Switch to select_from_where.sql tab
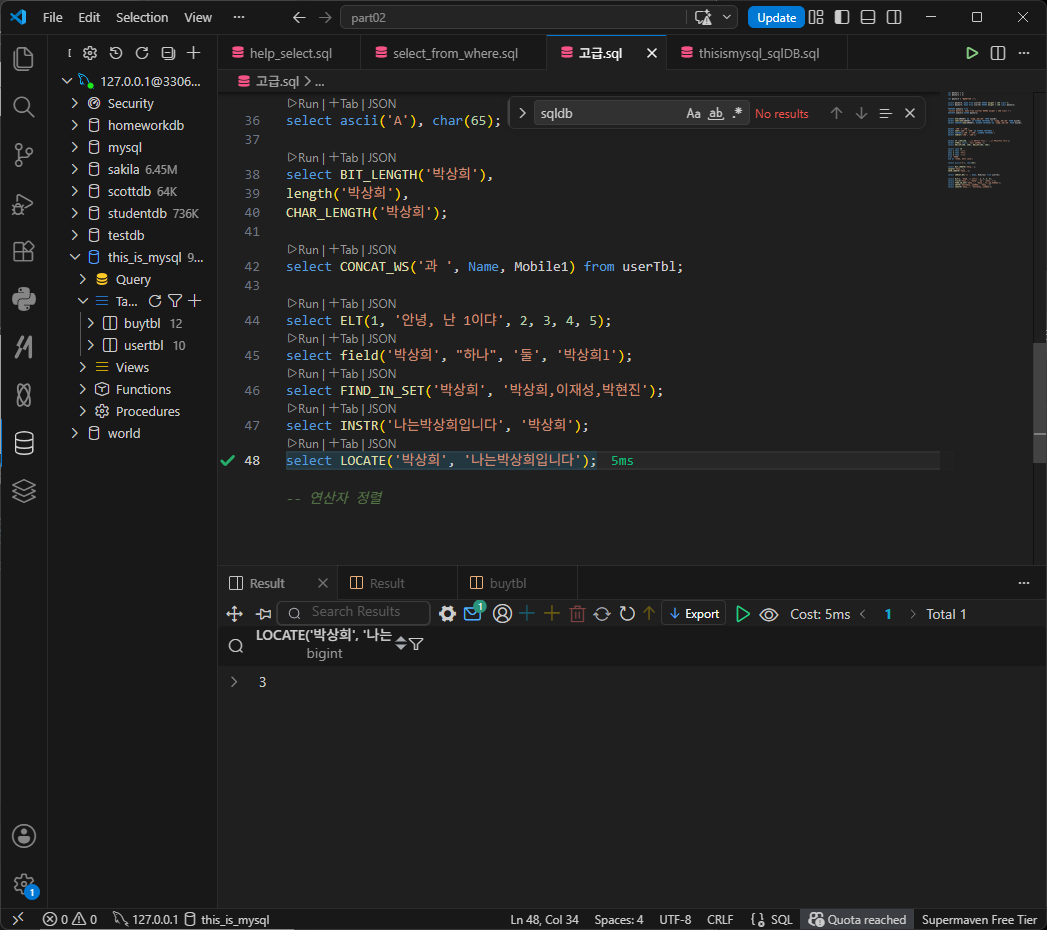The image size is (1047, 930). tap(455, 53)
